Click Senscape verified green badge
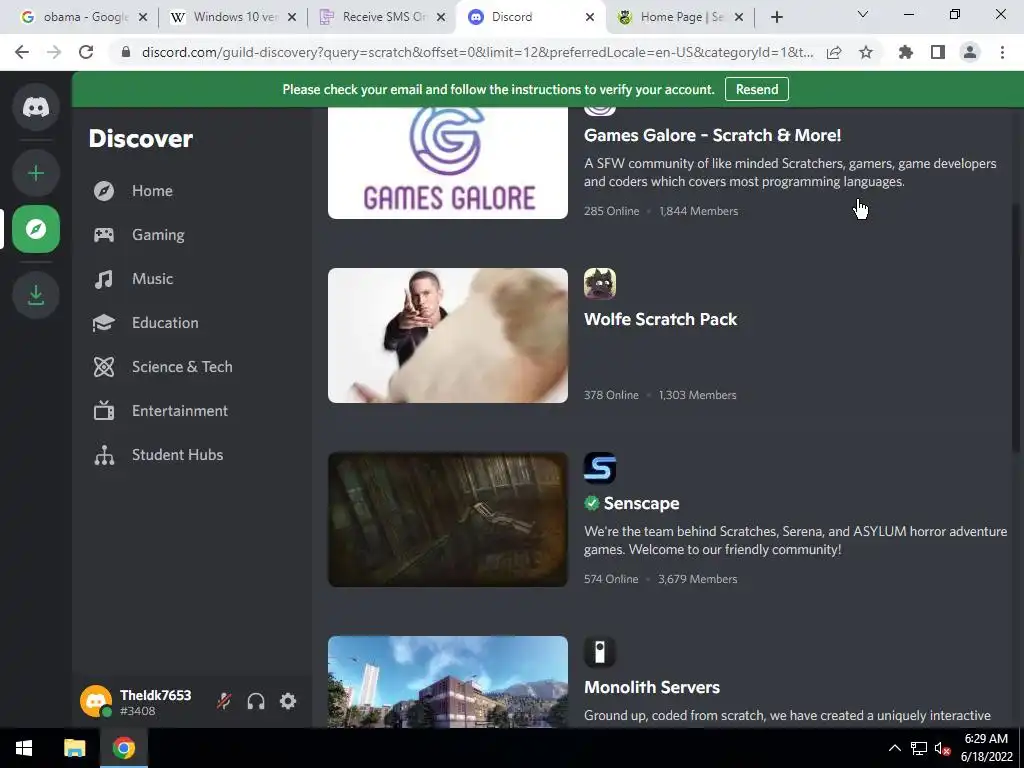Screen dimensions: 1024x768 coord(592,503)
